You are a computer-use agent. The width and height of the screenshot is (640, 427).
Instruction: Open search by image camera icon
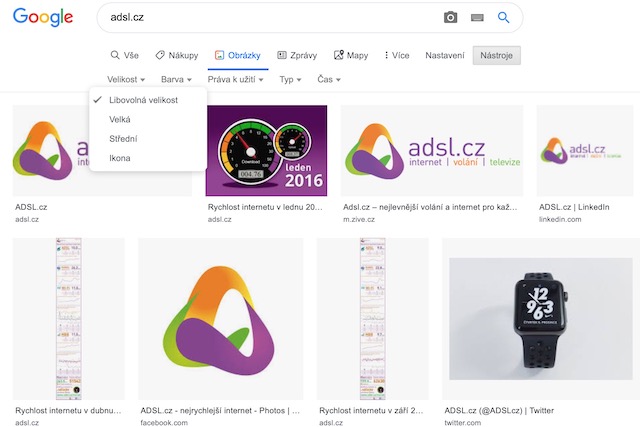click(450, 18)
